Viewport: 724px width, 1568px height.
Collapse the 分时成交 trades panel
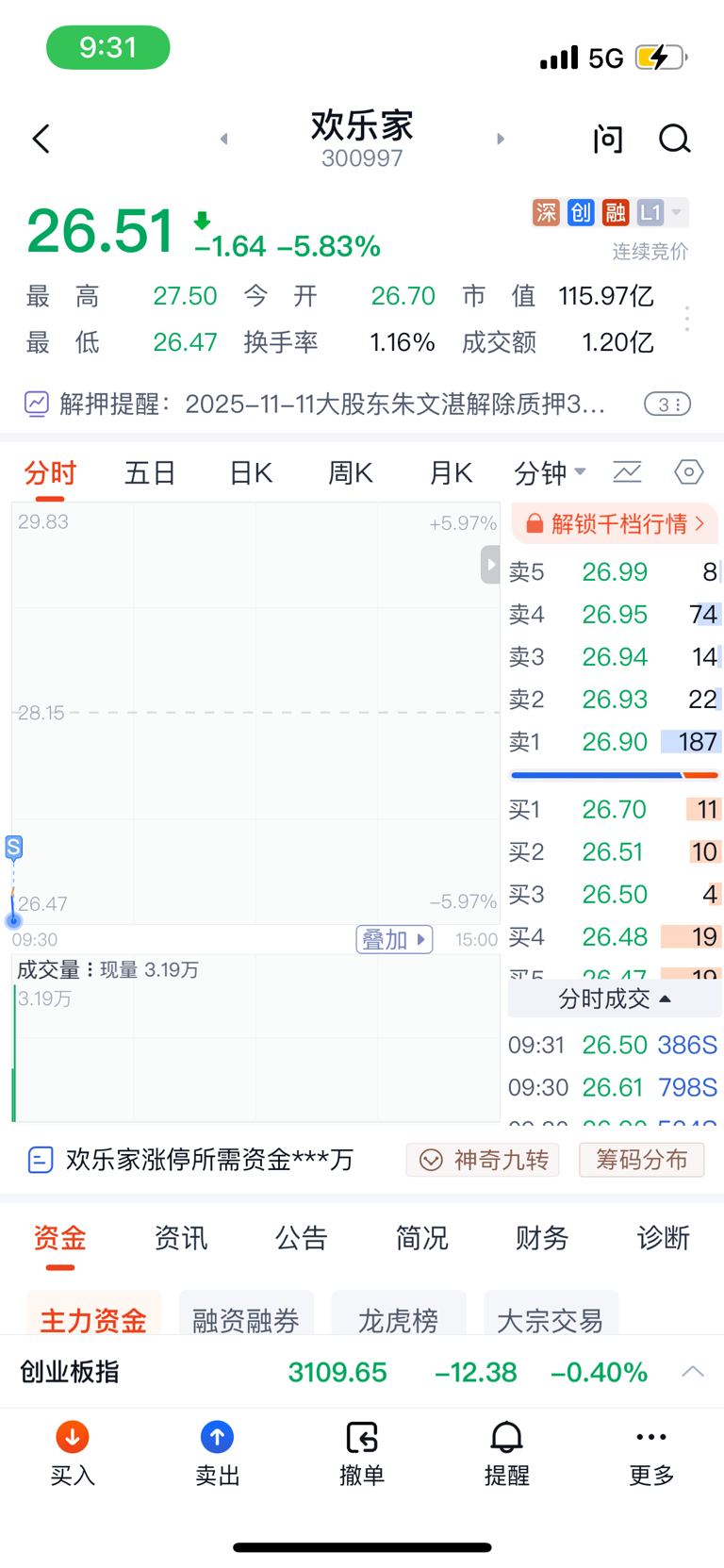[x=615, y=999]
